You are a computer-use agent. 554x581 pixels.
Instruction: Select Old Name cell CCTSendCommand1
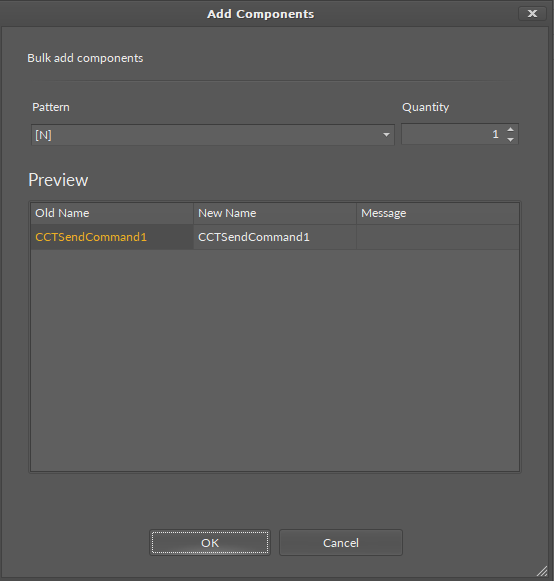tap(112, 237)
